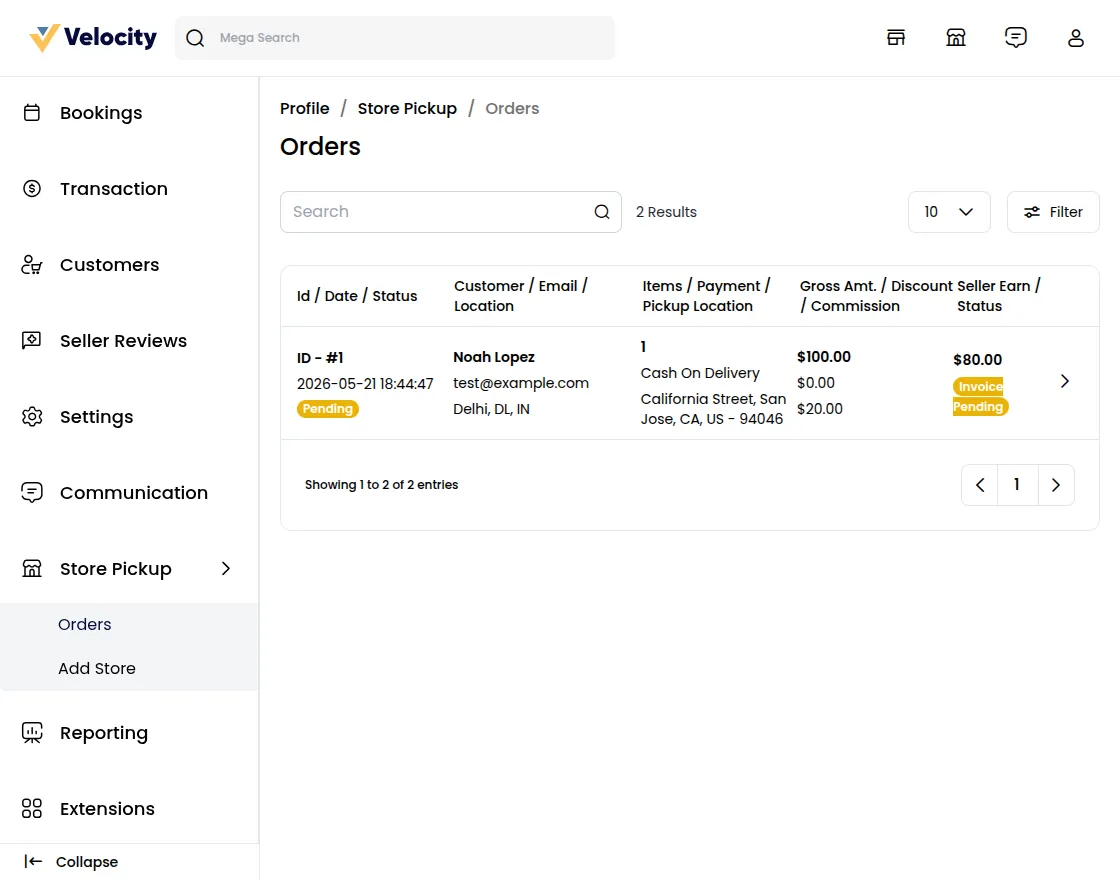This screenshot has height=880, width=1120.
Task: Click the Seller Reviews star icon
Action: [x=32, y=341]
